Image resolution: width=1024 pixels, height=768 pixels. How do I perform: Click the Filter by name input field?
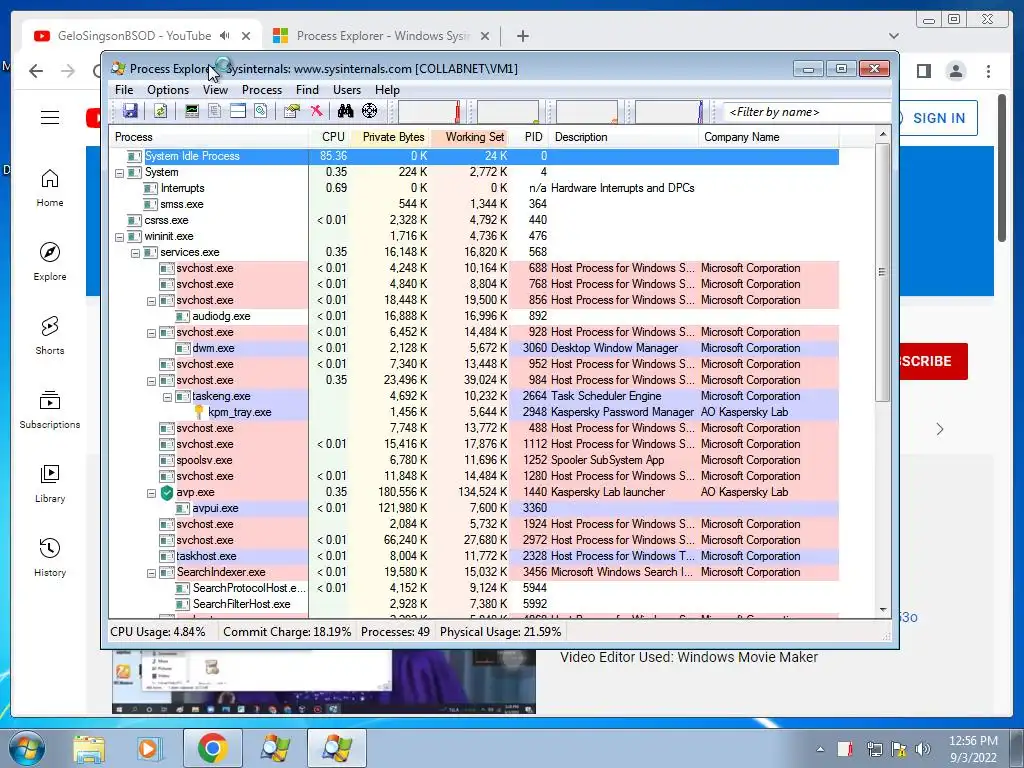point(807,112)
